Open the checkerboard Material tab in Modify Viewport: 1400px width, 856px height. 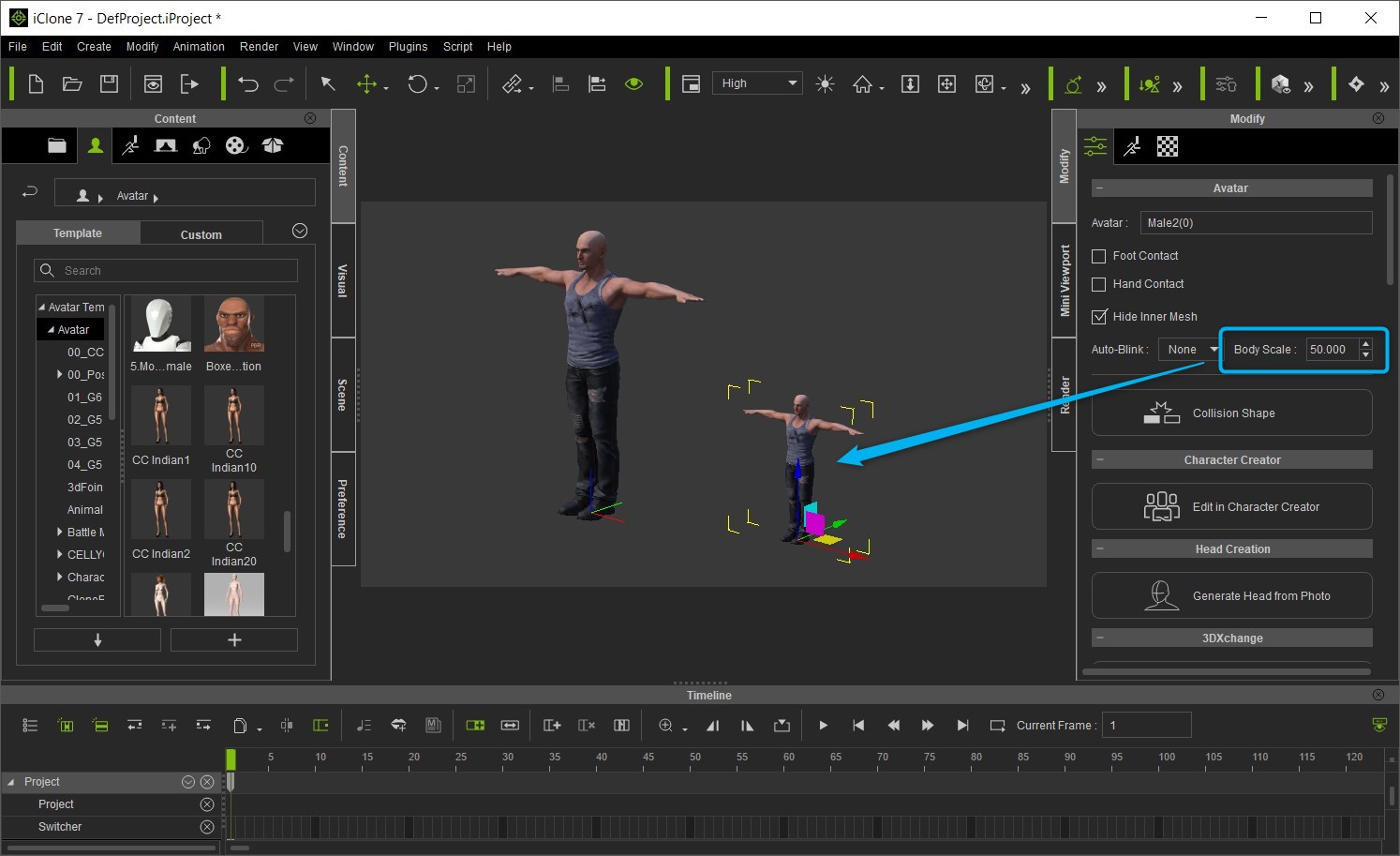1168,146
